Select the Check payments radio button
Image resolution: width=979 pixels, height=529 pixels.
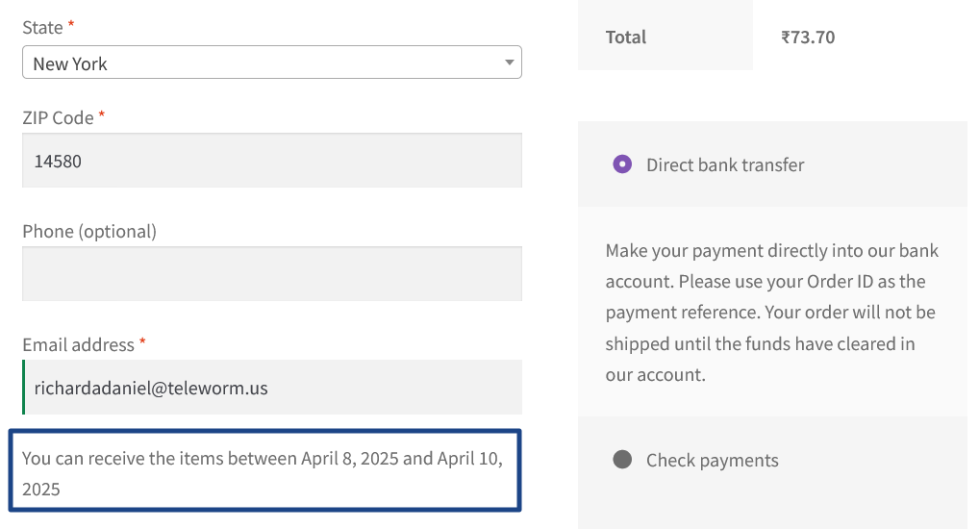click(622, 460)
